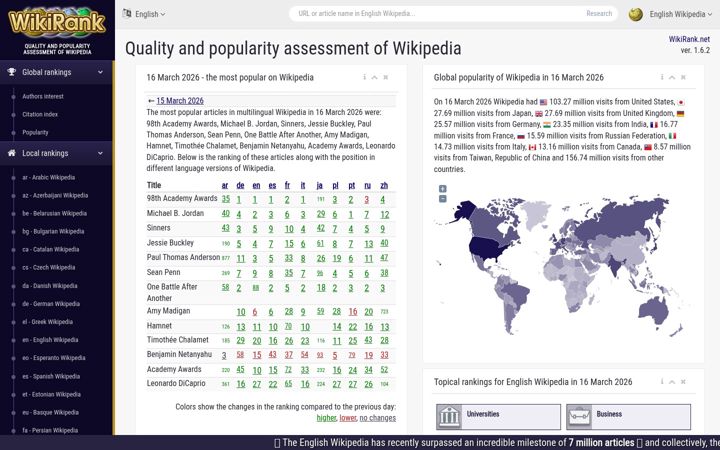Click the 'higher' legend link

(x=326, y=418)
